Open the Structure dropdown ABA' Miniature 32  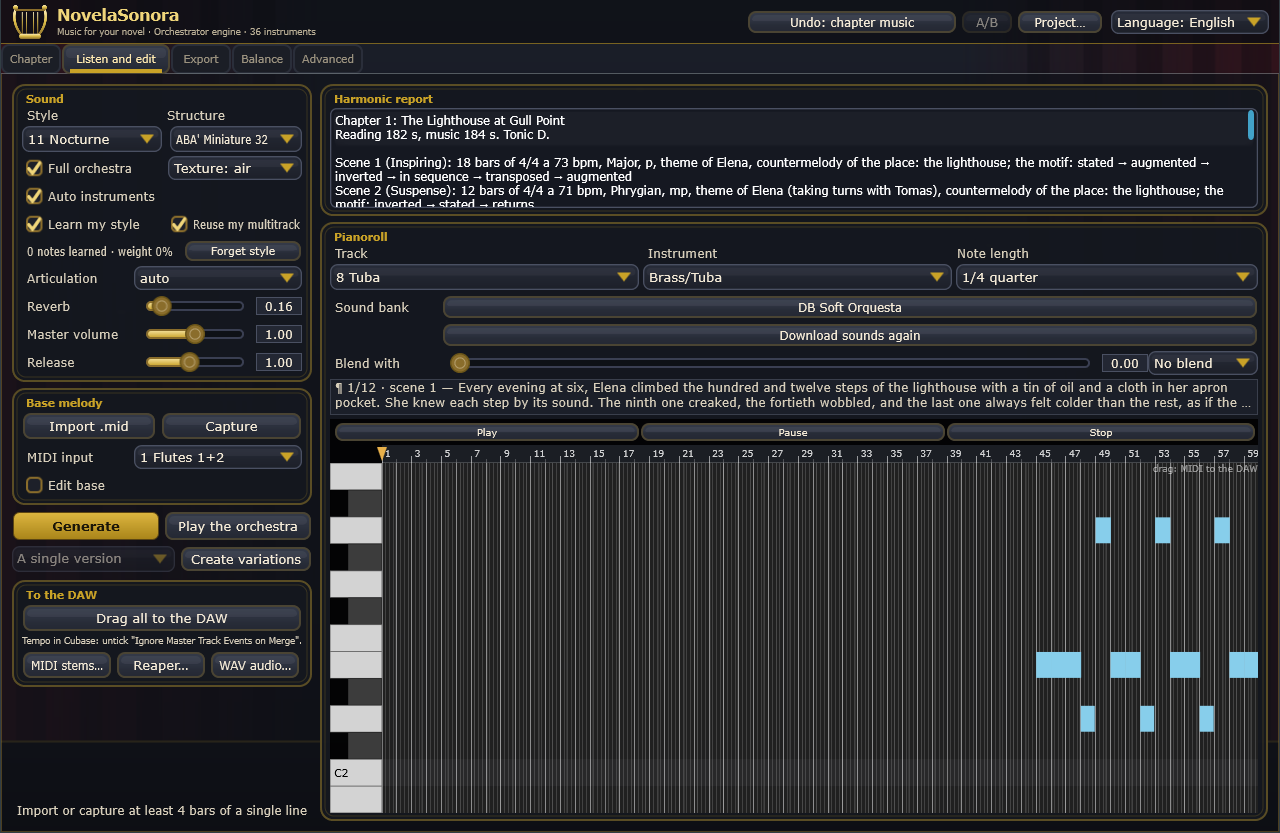click(x=235, y=139)
